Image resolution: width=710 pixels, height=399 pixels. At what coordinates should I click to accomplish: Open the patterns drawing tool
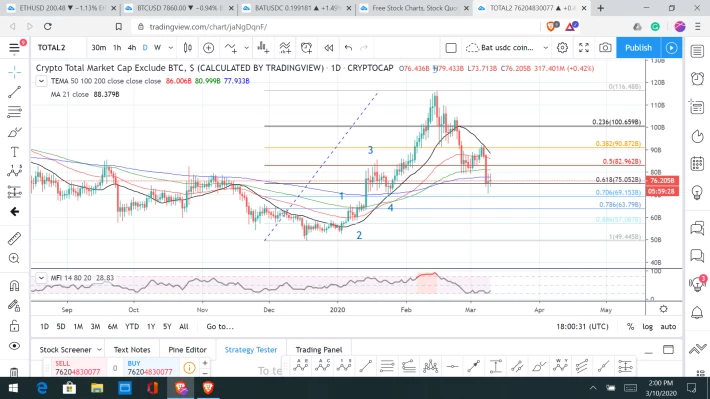click(x=14, y=171)
